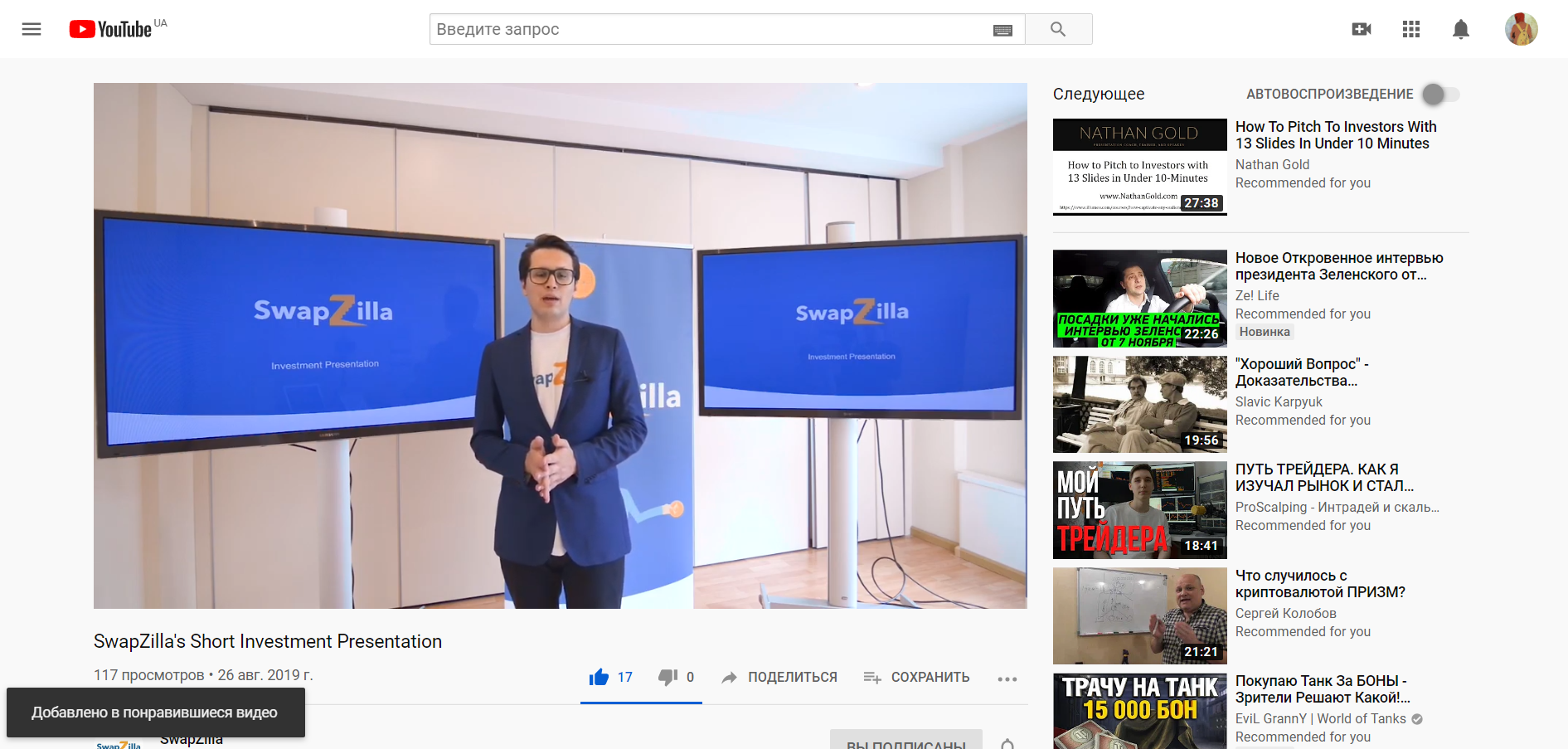Go to YouTube home via logo

110,29
